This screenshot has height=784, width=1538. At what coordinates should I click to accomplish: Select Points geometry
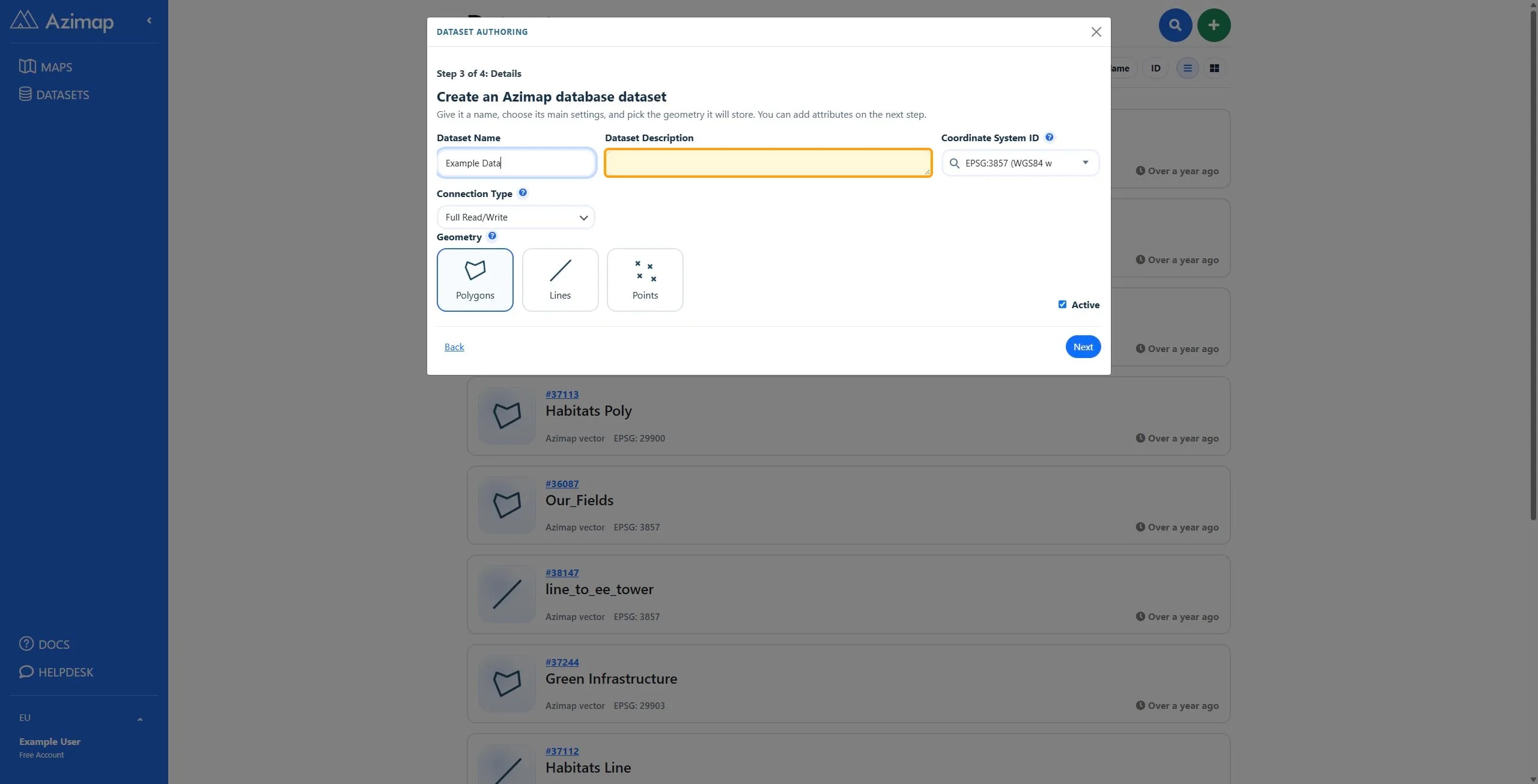[645, 280]
